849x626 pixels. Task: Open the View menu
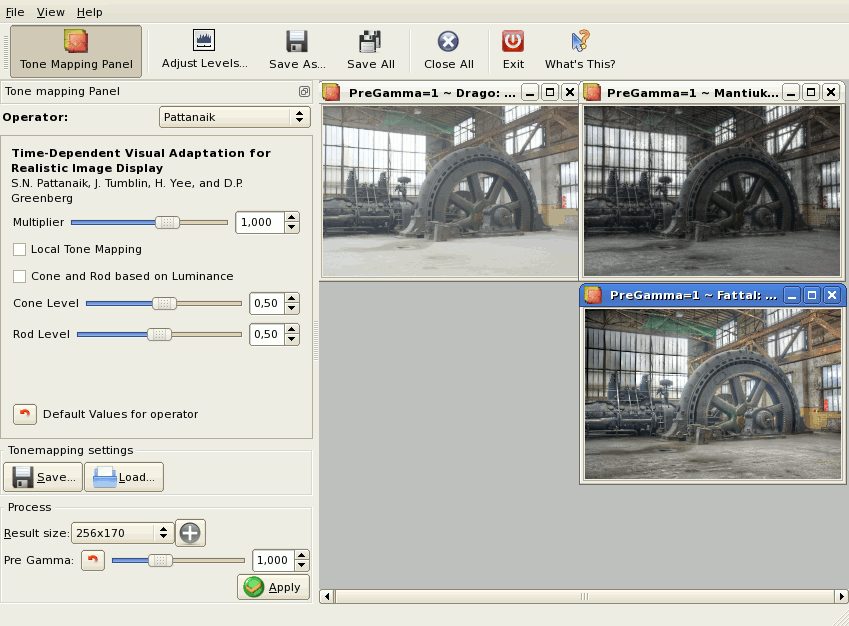(50, 12)
